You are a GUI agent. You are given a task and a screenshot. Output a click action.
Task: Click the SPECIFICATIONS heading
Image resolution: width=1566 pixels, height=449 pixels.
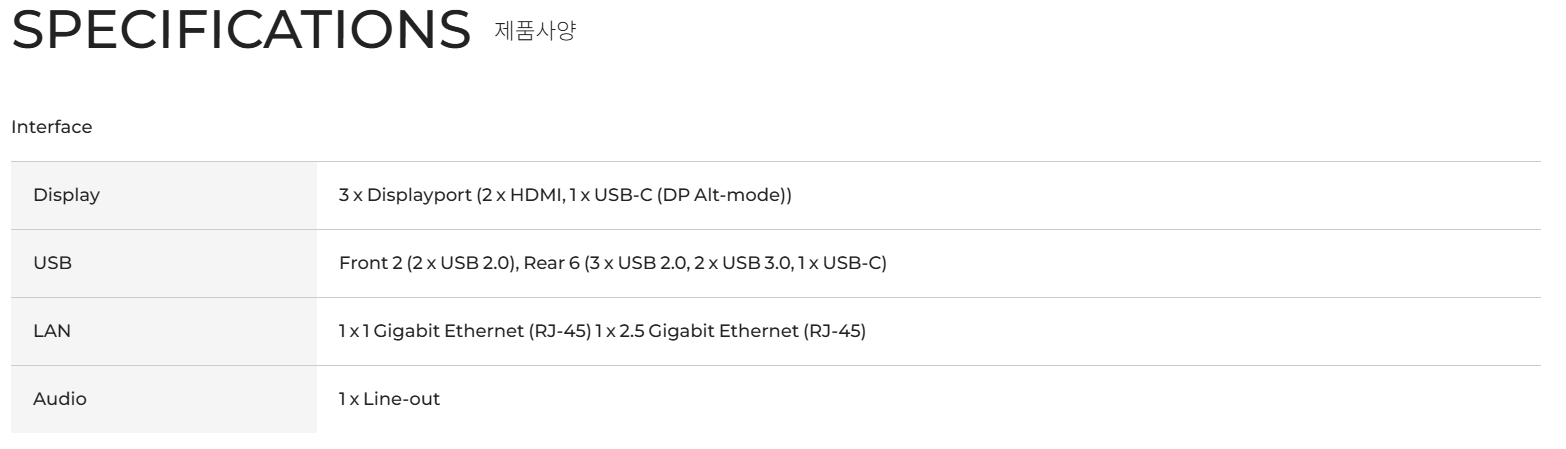point(240,30)
